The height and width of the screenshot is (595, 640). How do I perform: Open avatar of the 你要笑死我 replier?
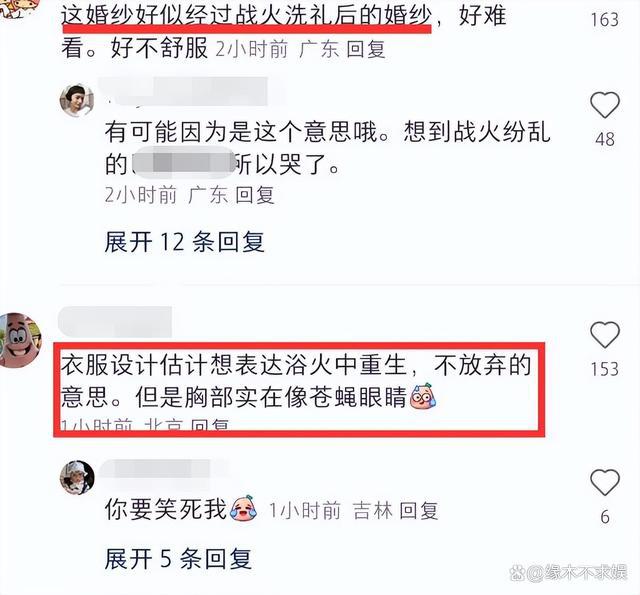pos(77,477)
